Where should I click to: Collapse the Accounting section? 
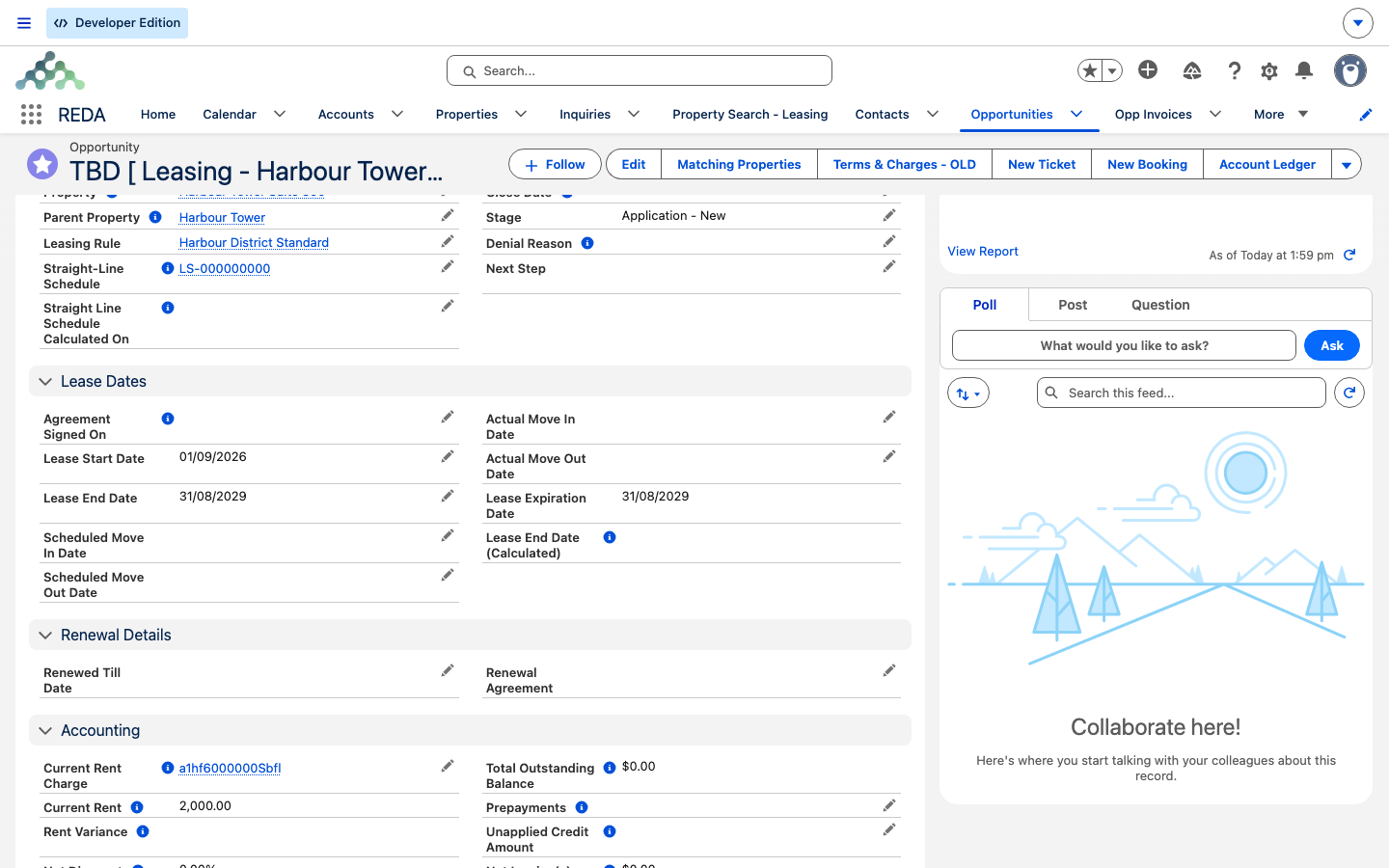(x=45, y=731)
